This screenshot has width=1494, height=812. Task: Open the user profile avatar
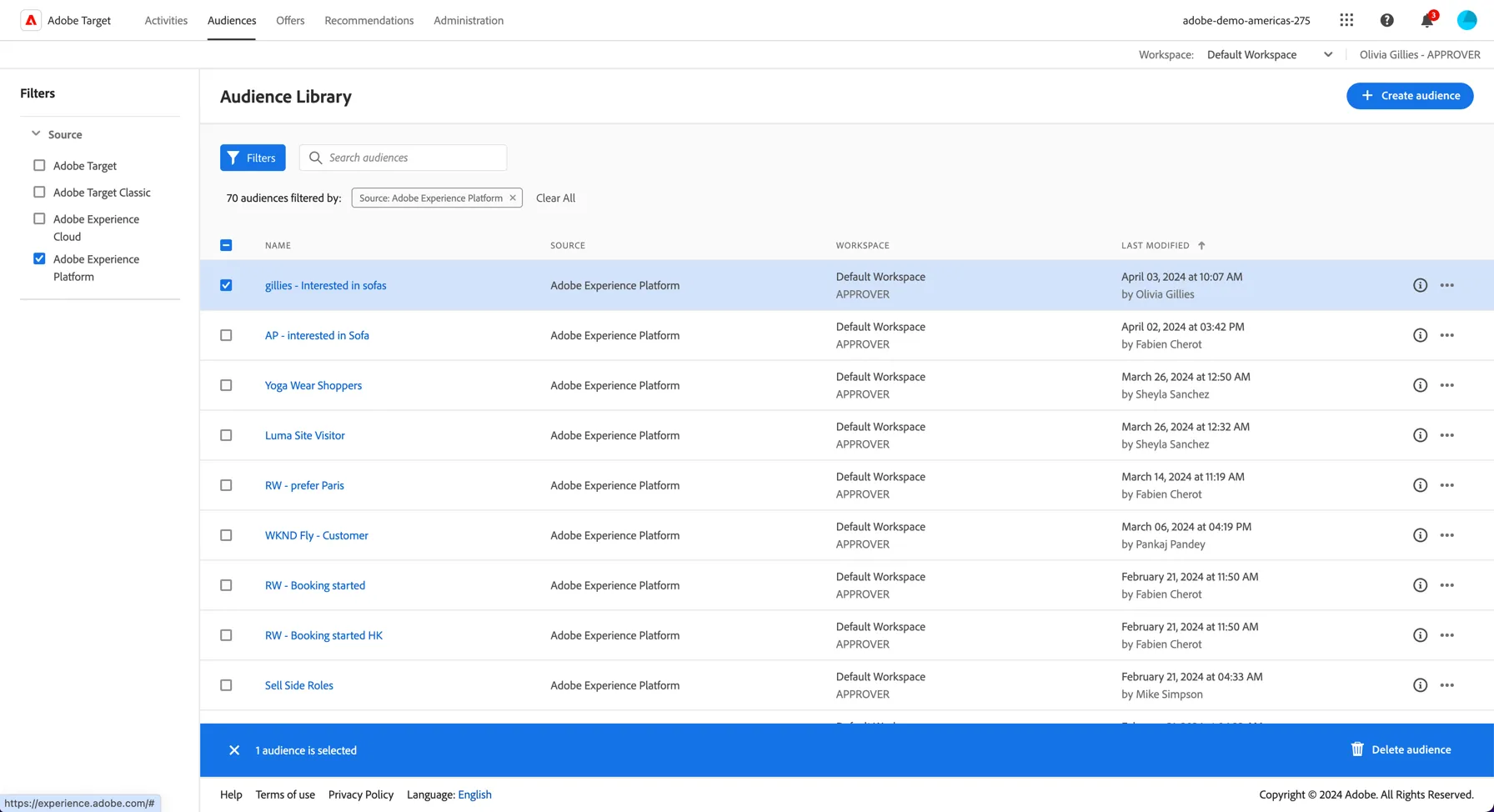coord(1467,20)
